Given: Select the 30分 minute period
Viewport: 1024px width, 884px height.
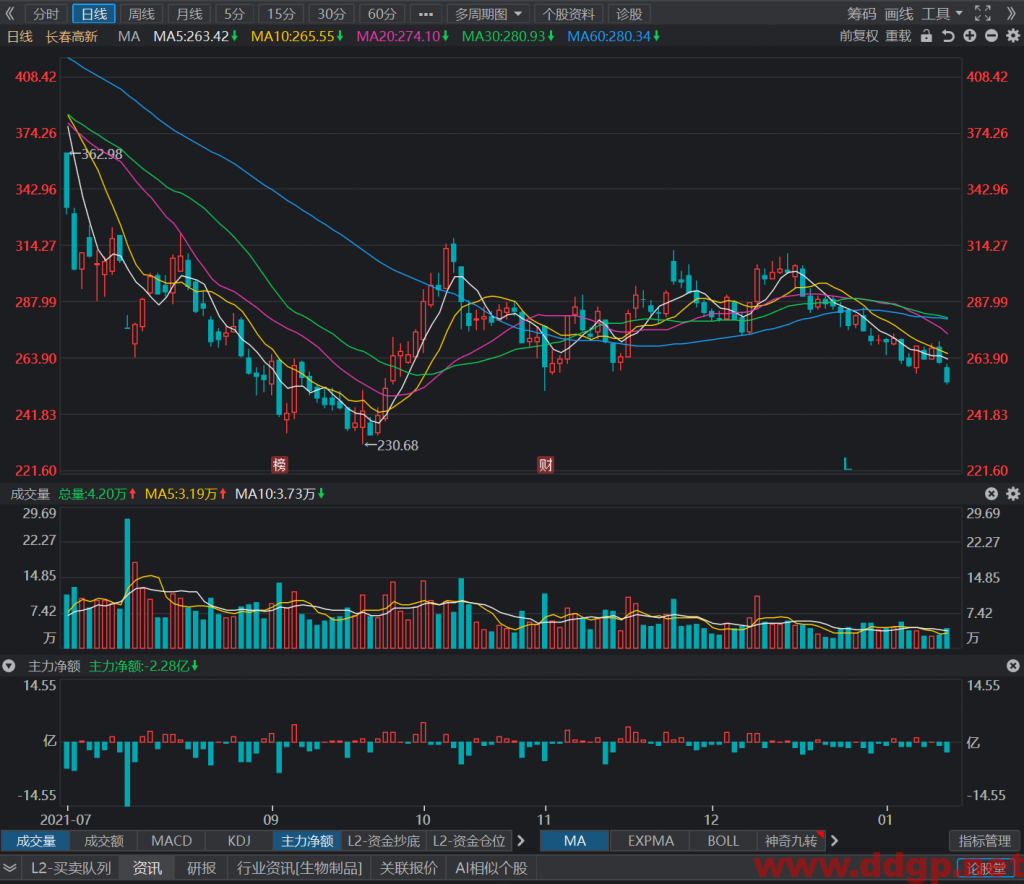Looking at the screenshot, I should (331, 14).
